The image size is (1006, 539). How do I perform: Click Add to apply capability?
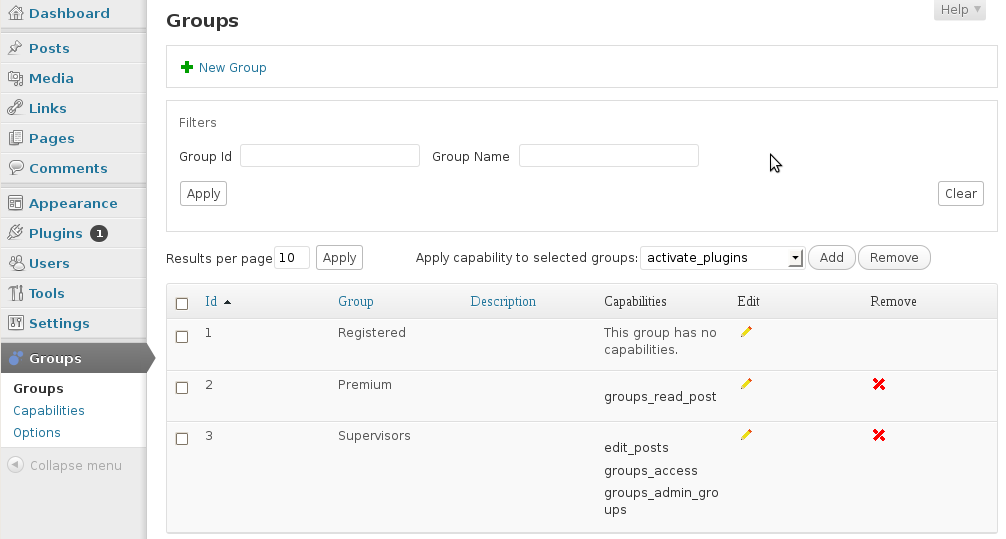(831, 258)
